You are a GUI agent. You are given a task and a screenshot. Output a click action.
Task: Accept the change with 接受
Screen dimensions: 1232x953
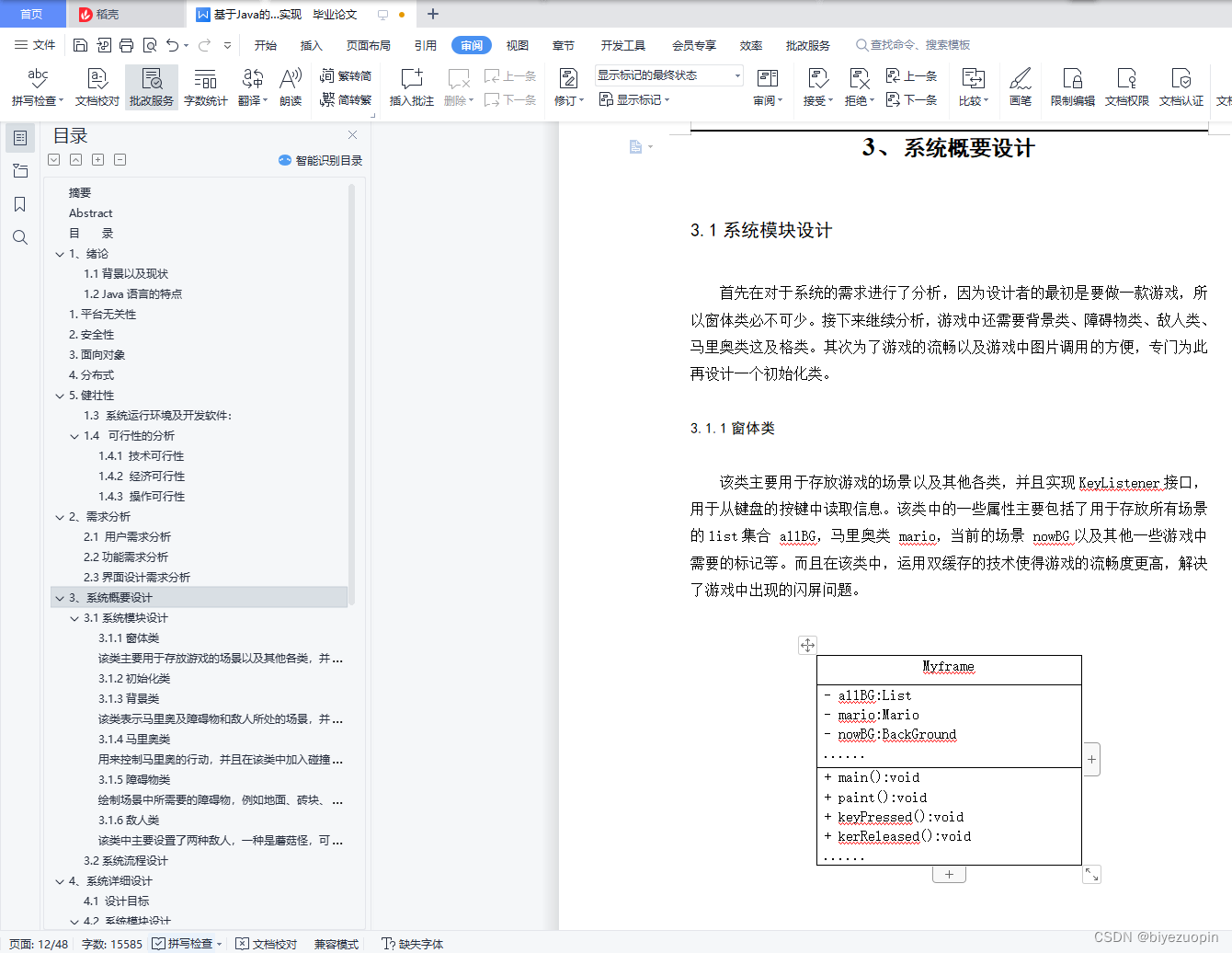point(817,86)
